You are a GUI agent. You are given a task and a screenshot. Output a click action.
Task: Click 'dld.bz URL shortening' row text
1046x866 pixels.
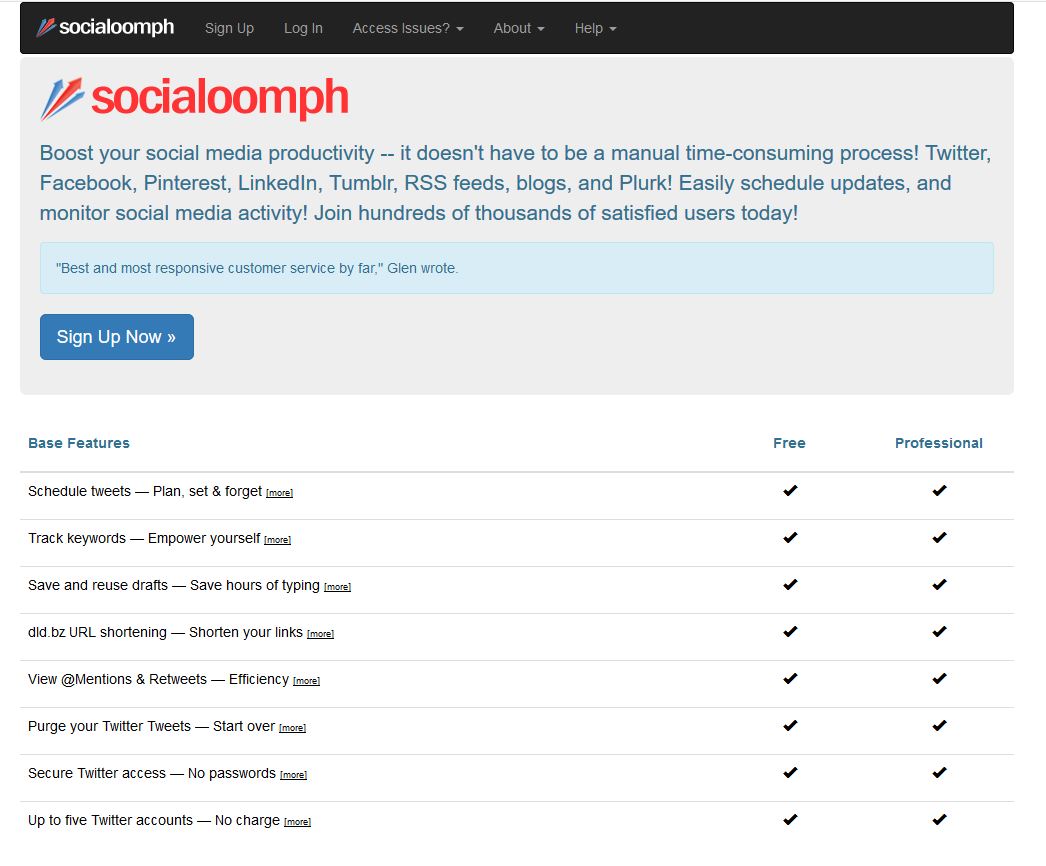click(165, 632)
